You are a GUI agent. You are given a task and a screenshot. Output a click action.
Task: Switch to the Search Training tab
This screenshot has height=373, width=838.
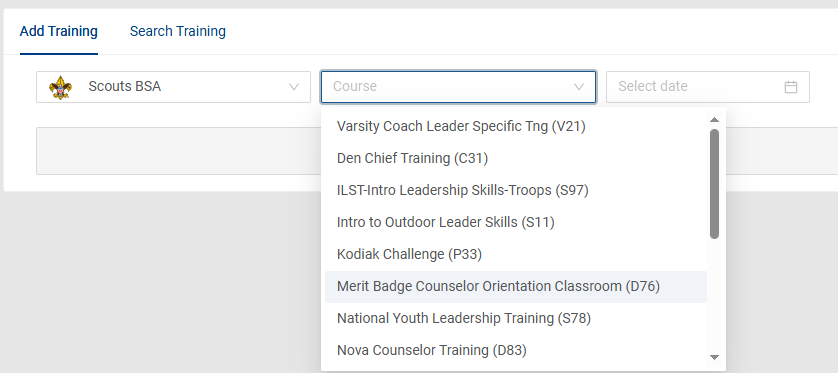177,31
